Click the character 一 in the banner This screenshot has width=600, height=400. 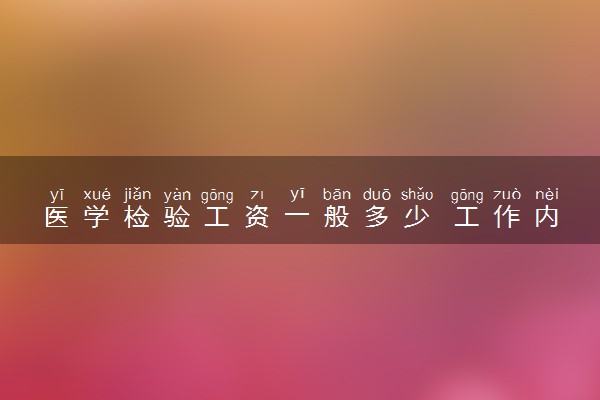297,217
